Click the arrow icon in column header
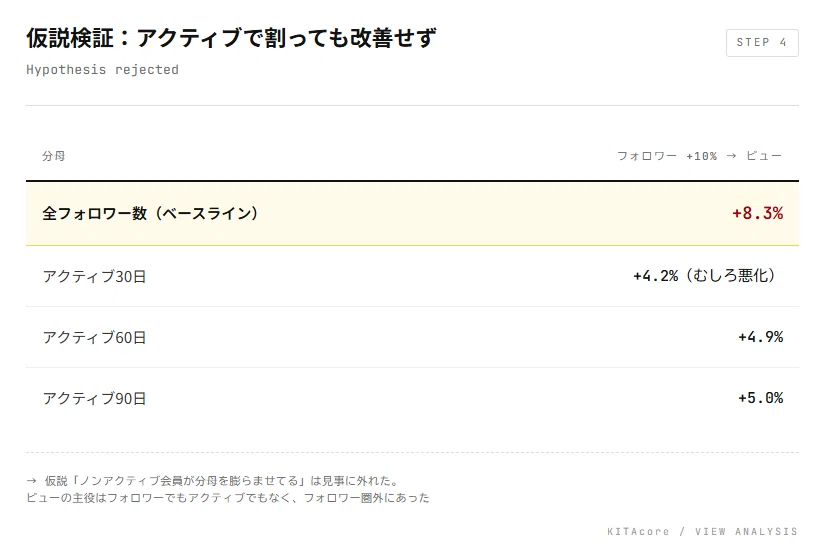Screen dimensions: 823x560 coord(731,156)
